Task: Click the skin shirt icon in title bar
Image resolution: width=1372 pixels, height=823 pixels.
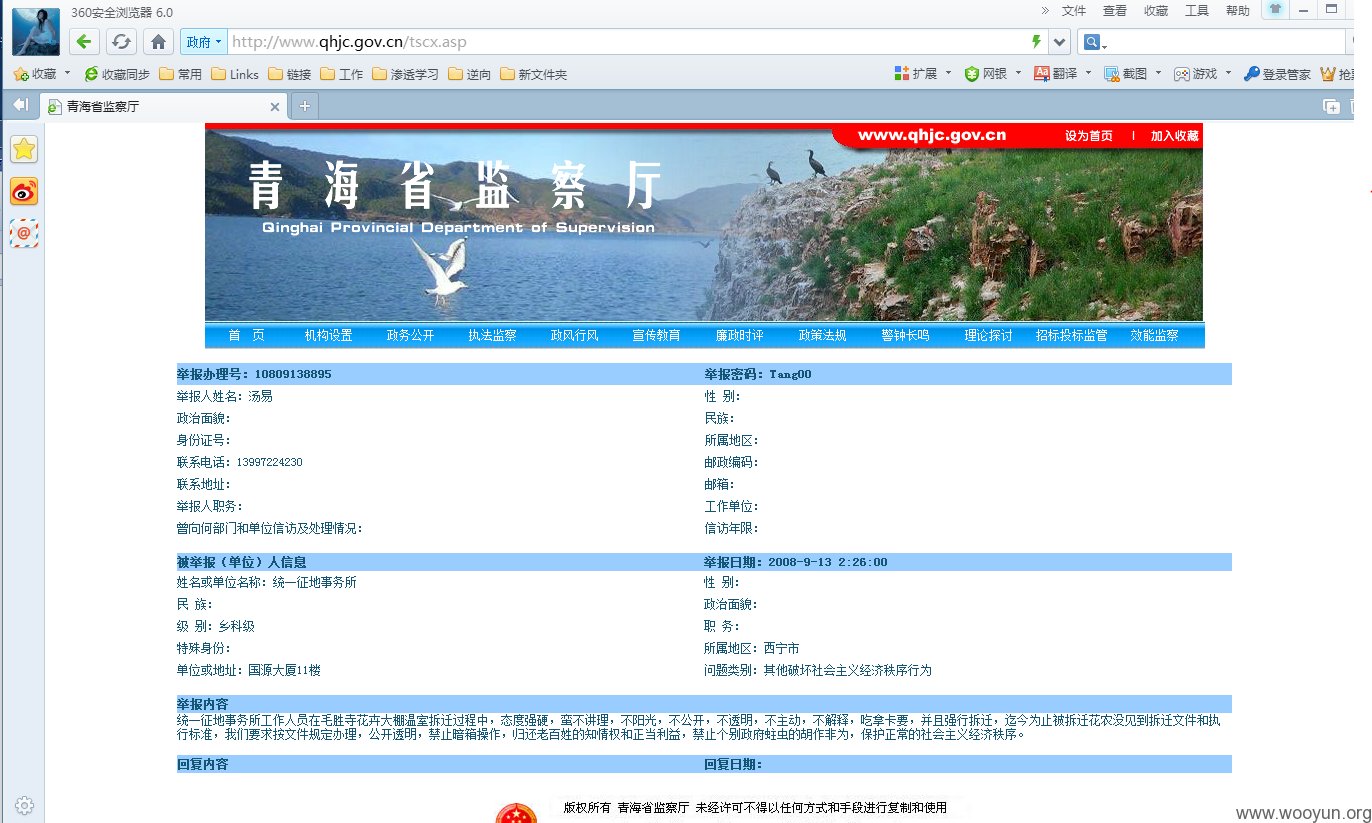Action: coord(1275,9)
